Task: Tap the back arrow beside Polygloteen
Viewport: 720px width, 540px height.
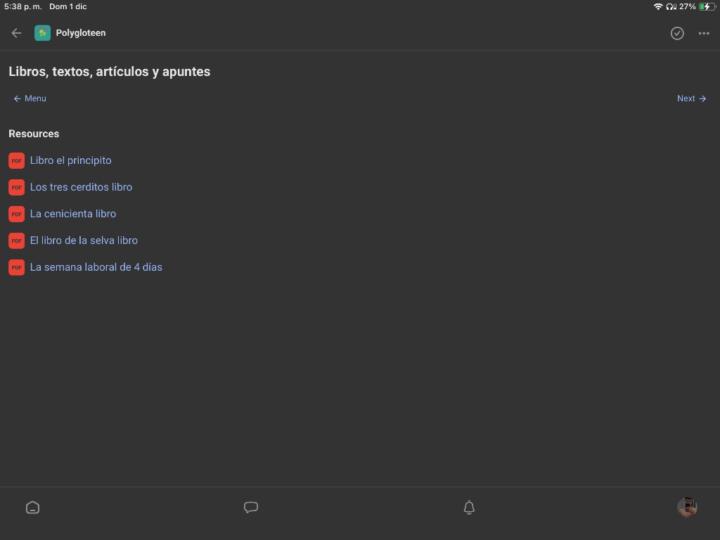Action: coord(16,33)
